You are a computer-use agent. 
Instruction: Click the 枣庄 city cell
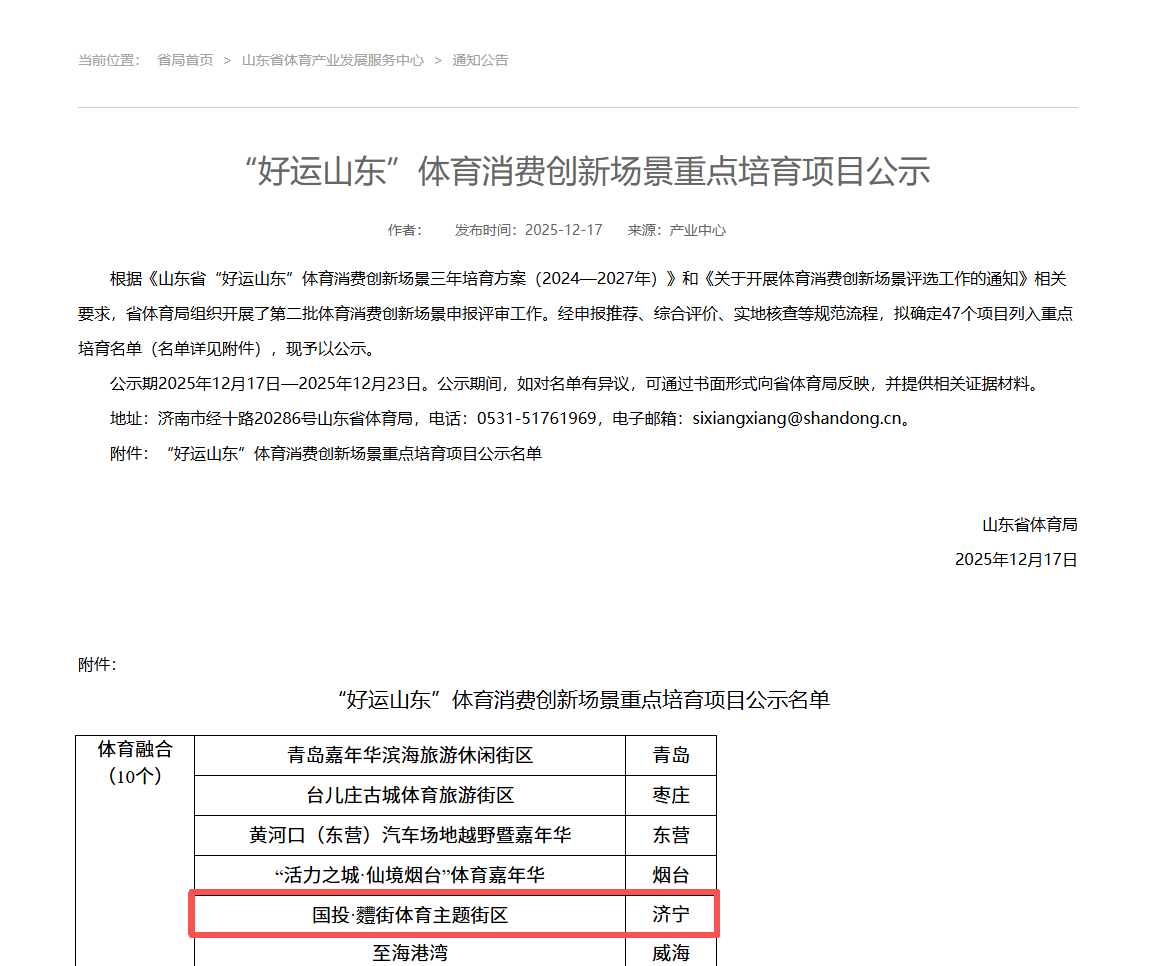tap(671, 796)
